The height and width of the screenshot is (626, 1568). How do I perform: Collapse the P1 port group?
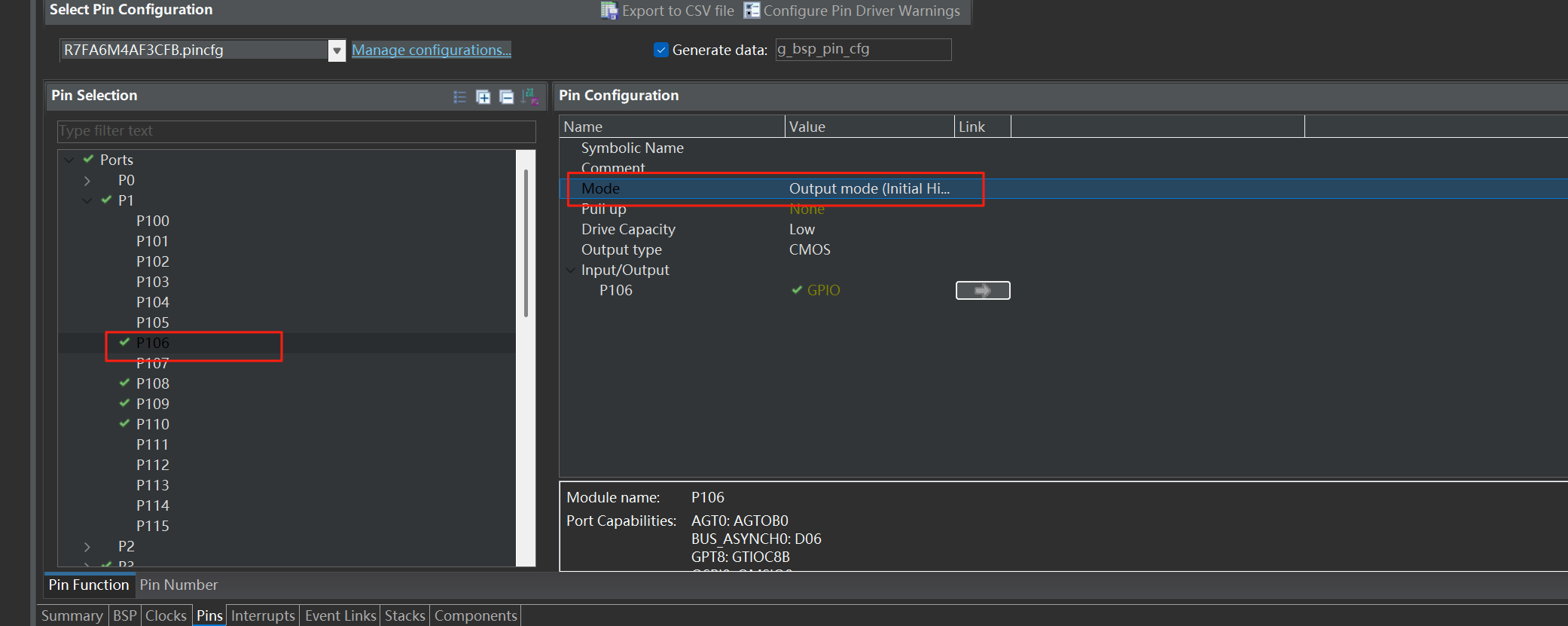(87, 200)
